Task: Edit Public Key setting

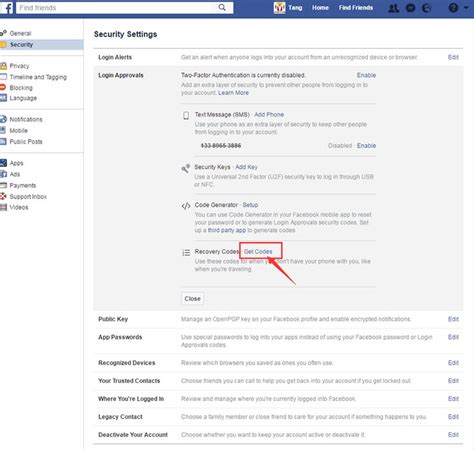Action: [x=453, y=319]
